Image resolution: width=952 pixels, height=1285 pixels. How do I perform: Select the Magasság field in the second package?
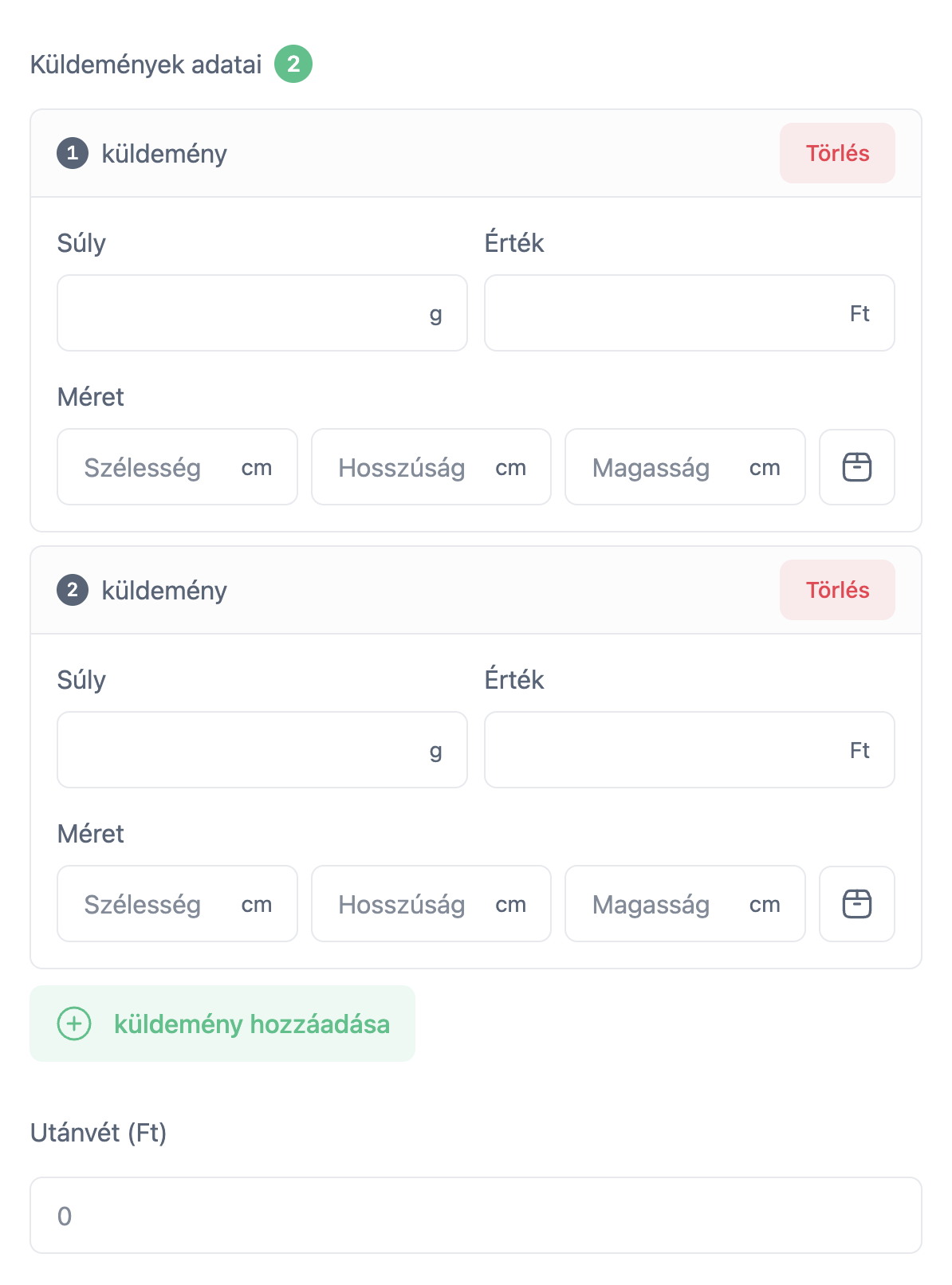684,903
